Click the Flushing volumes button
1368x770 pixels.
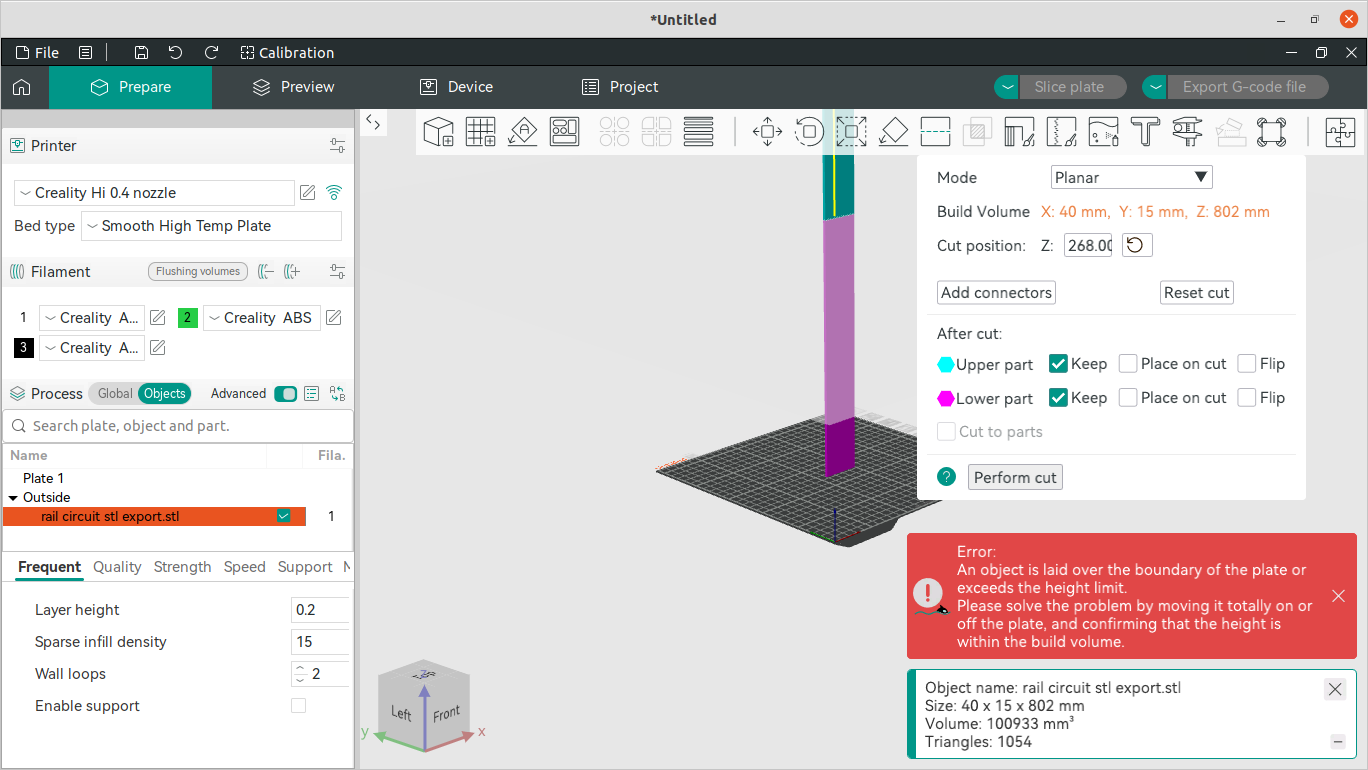[x=198, y=271]
